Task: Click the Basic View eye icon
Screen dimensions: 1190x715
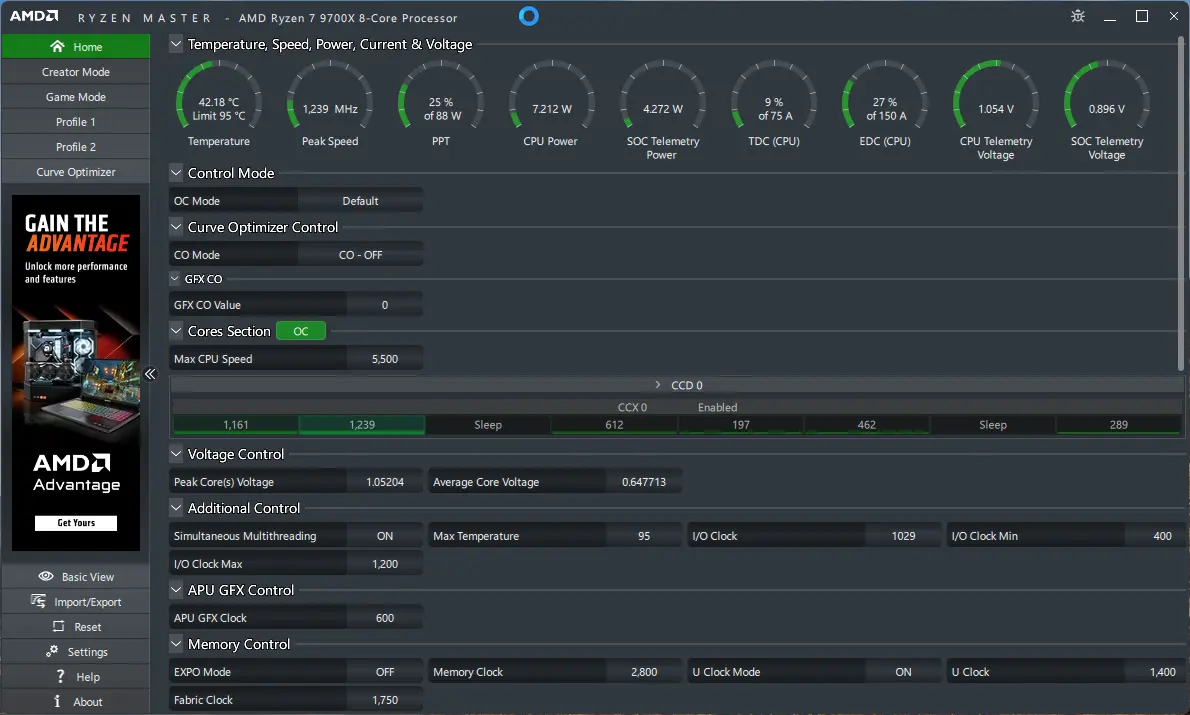Action: [x=46, y=576]
